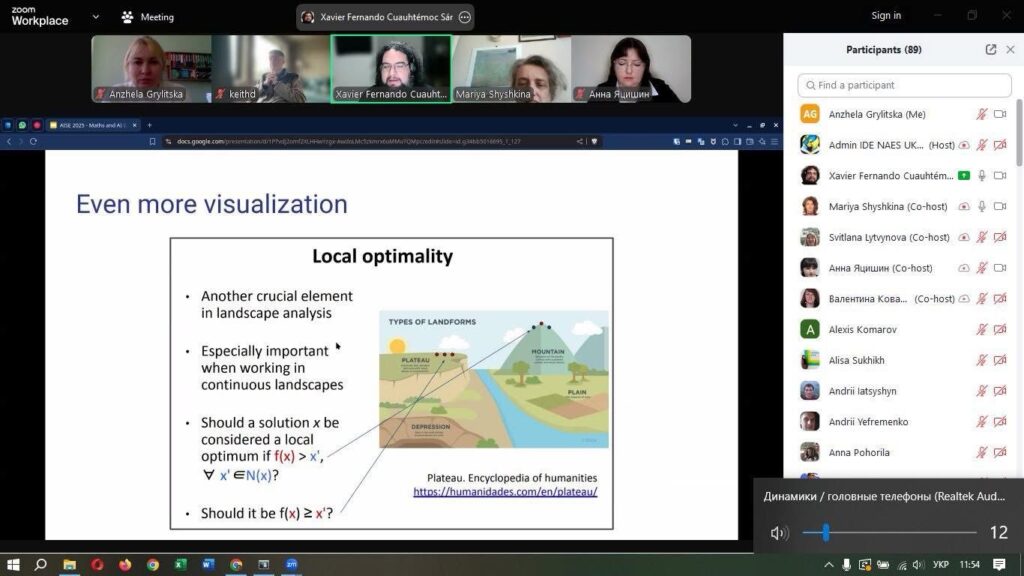
Task: Click the Sign in button
Action: click(886, 15)
